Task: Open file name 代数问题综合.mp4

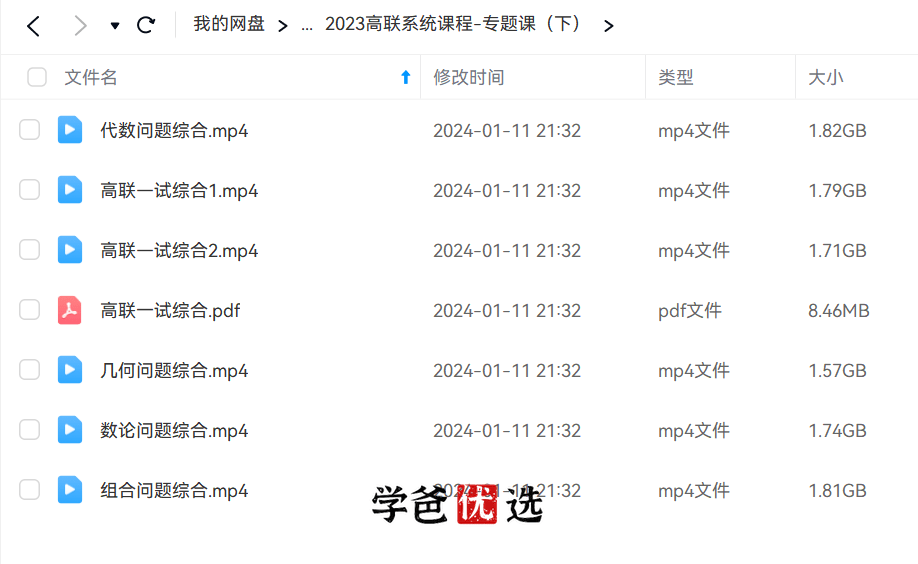Action: pos(174,131)
